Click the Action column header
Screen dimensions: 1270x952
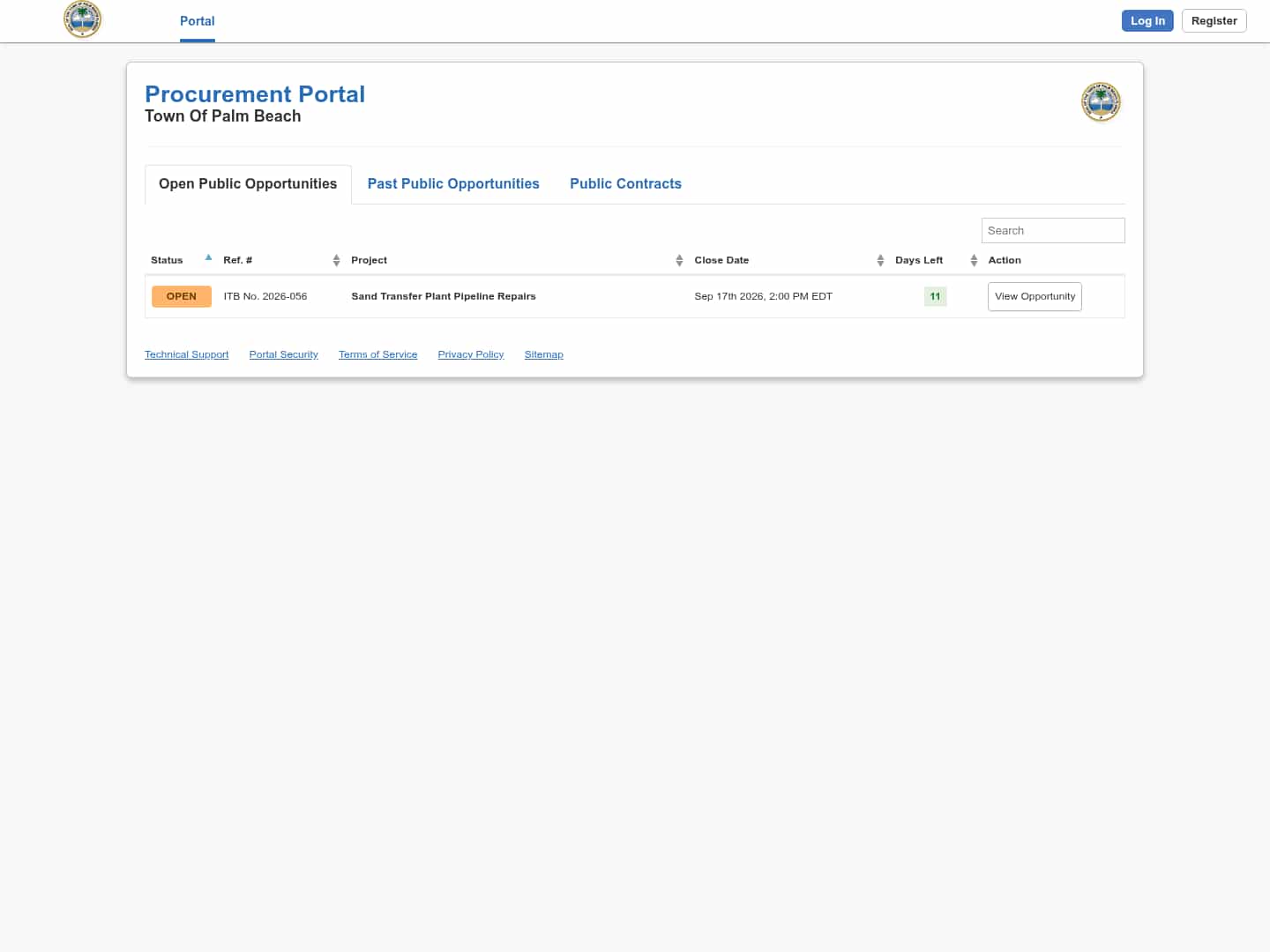[x=1005, y=260]
